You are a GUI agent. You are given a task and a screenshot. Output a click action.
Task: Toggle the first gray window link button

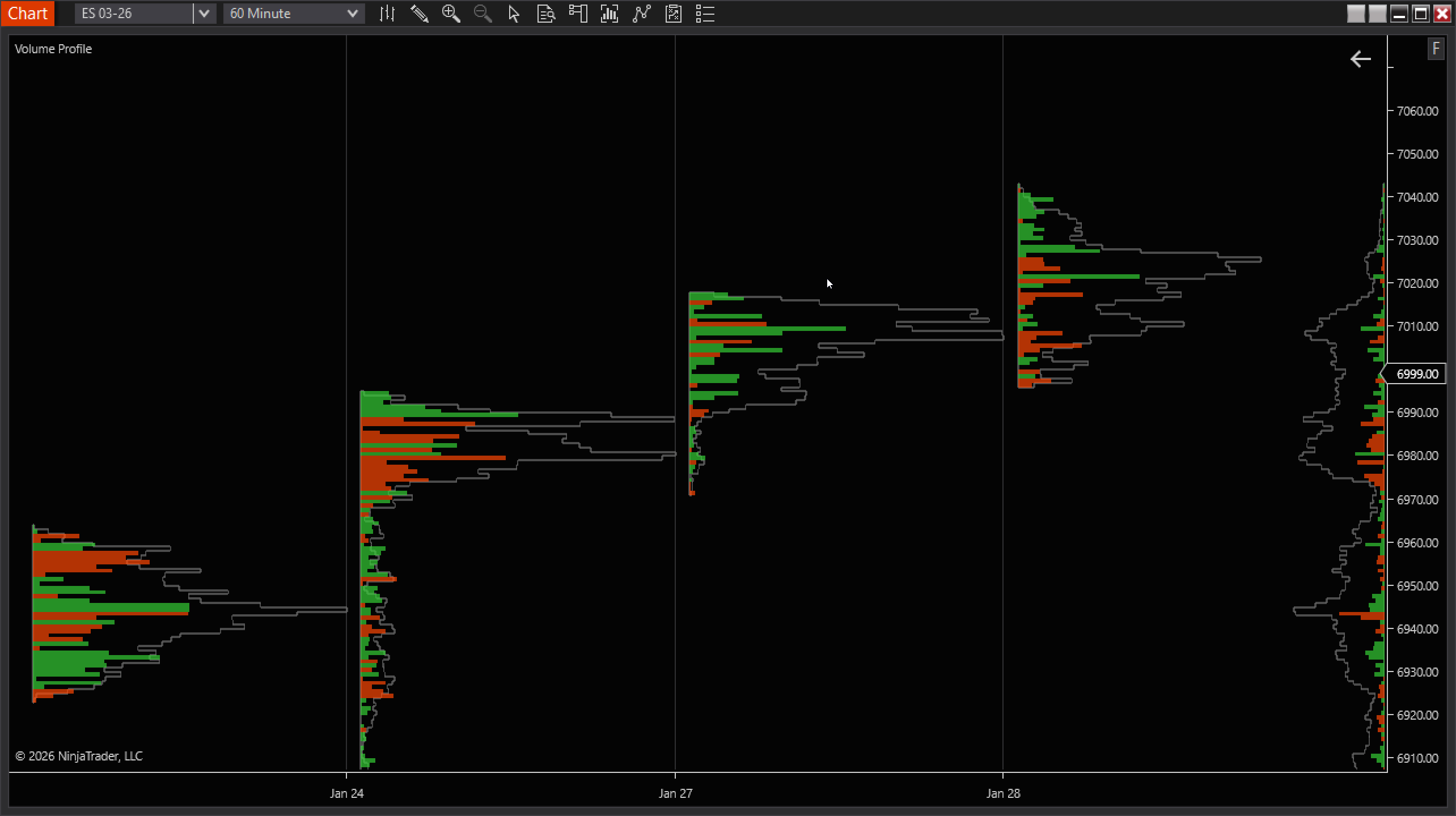[1356, 14]
